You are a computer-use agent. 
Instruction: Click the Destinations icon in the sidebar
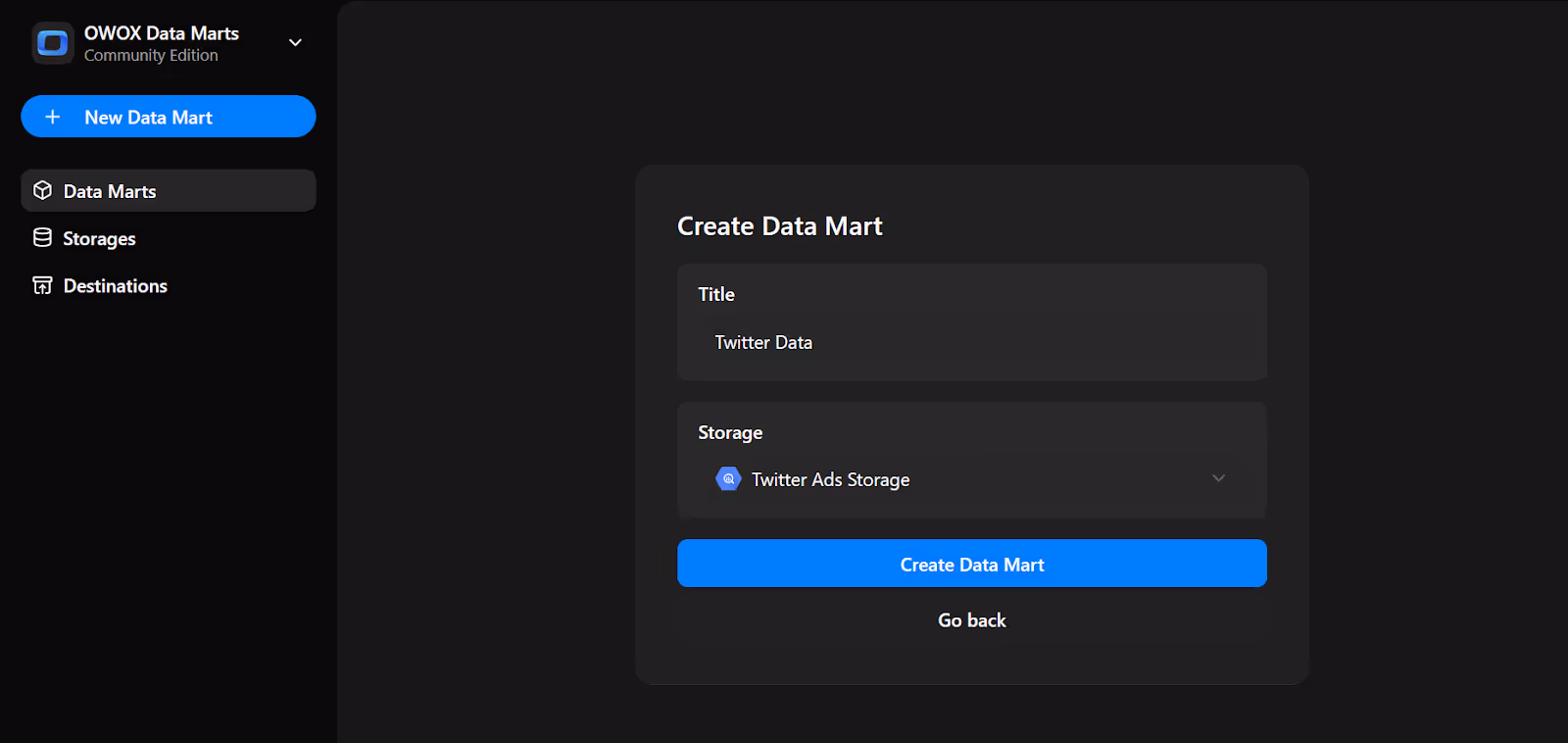click(x=42, y=285)
